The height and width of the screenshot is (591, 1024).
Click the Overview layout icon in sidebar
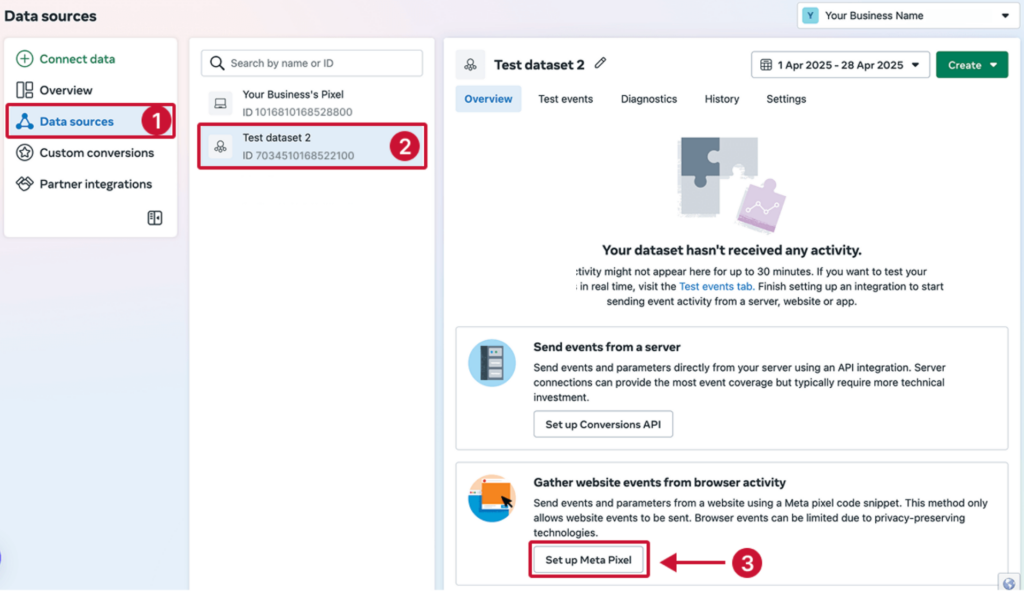pos(24,90)
